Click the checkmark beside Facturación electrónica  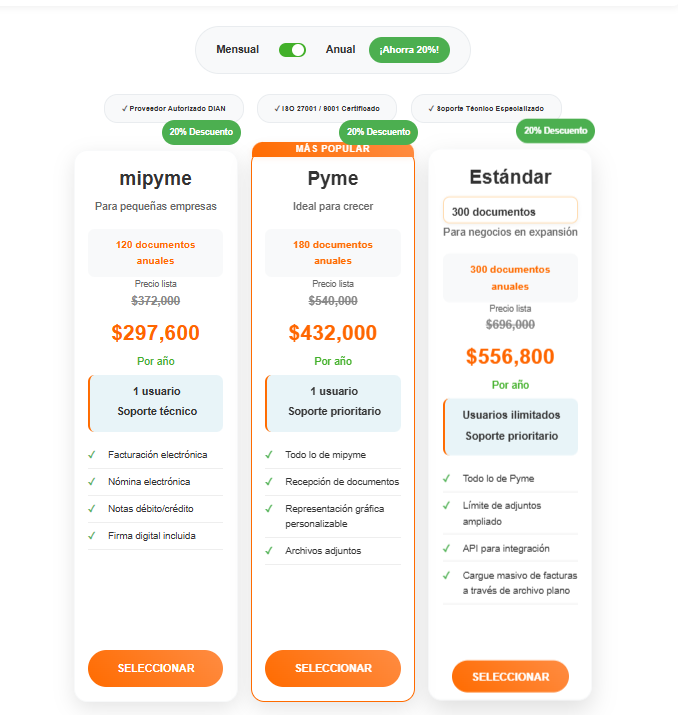pyautogui.click(x=93, y=455)
